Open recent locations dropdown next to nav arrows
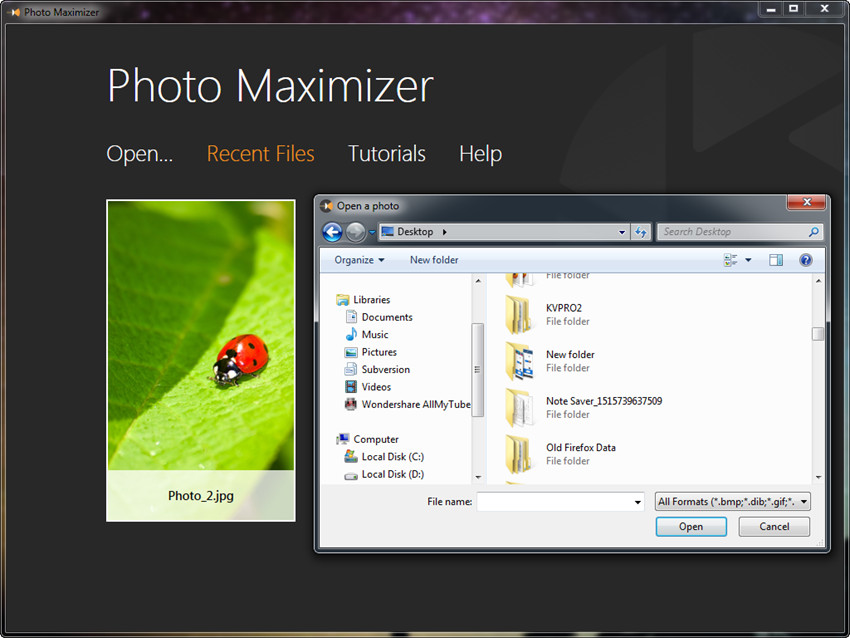This screenshot has width=850, height=638. click(372, 232)
